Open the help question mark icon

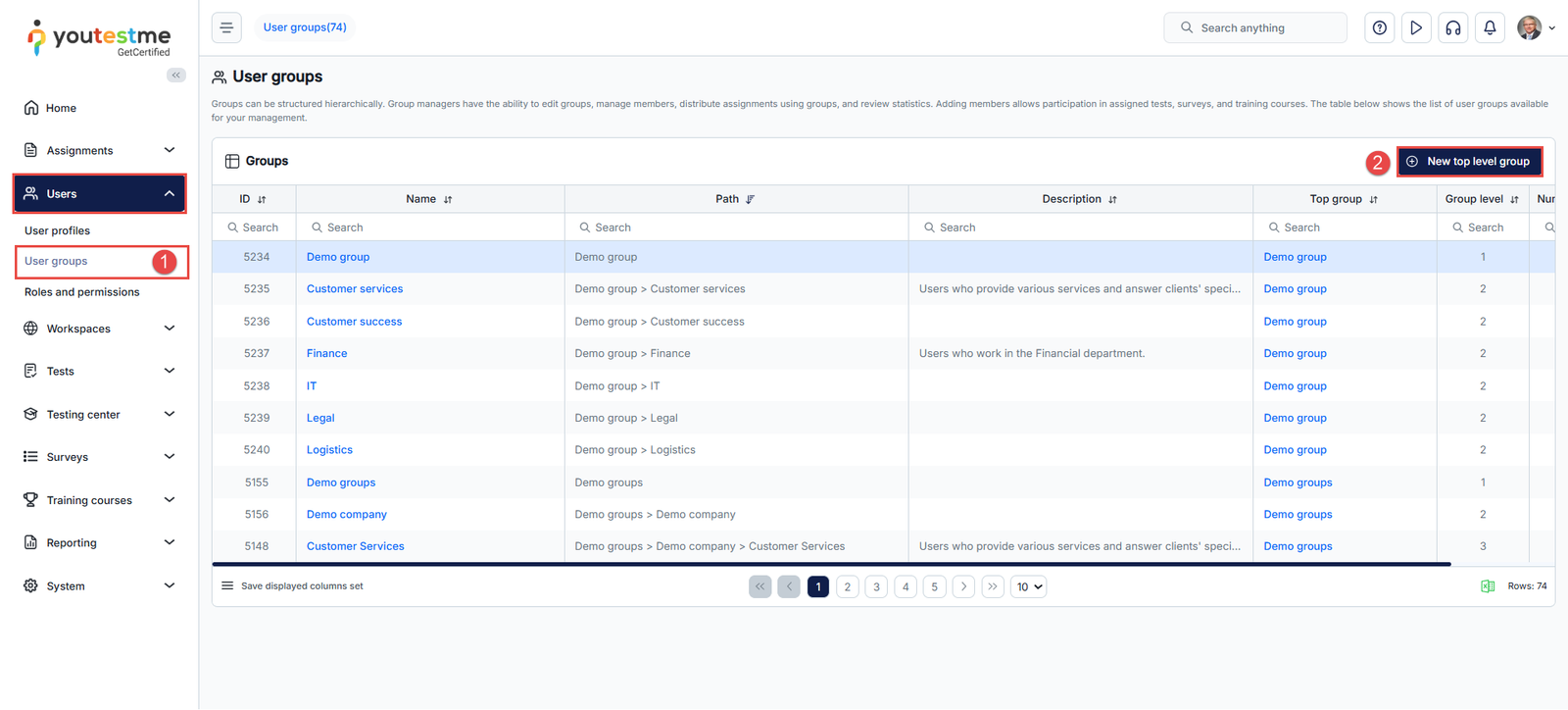tap(1379, 27)
